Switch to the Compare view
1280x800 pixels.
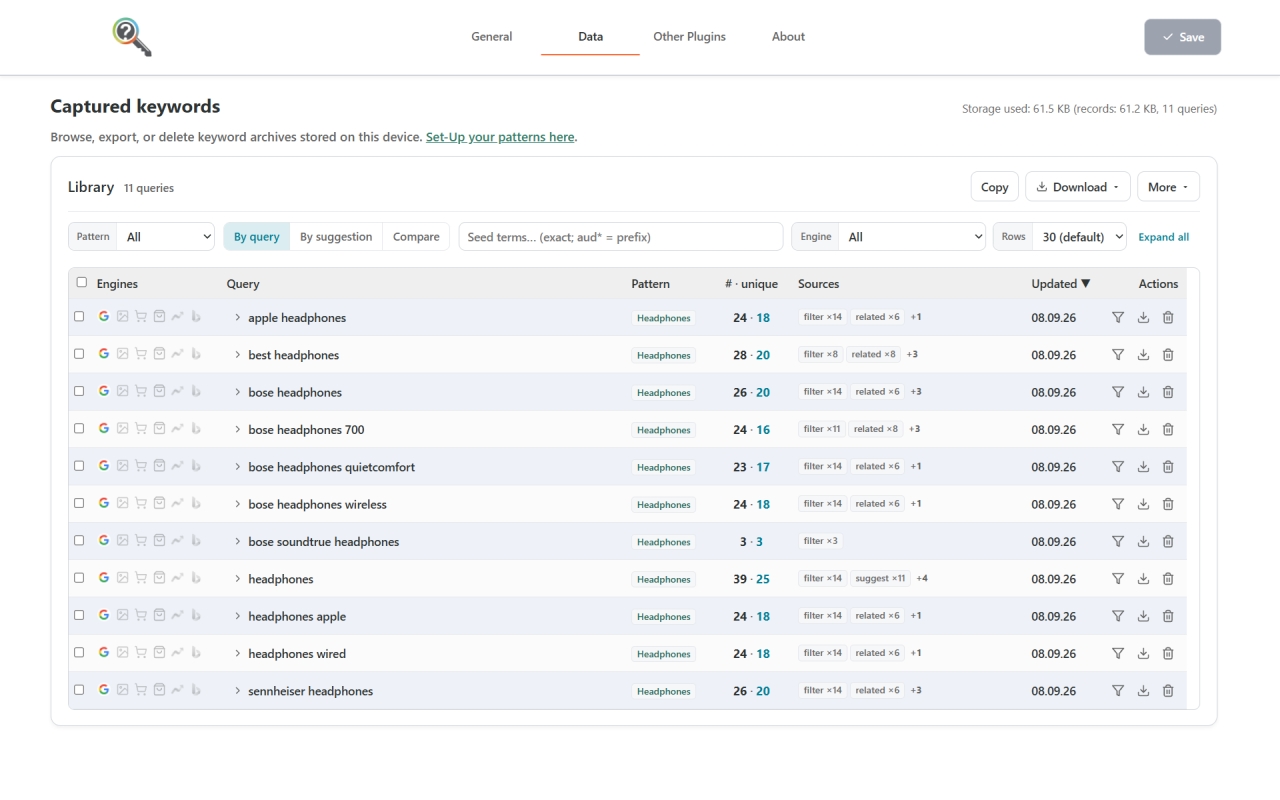pyautogui.click(x=416, y=237)
